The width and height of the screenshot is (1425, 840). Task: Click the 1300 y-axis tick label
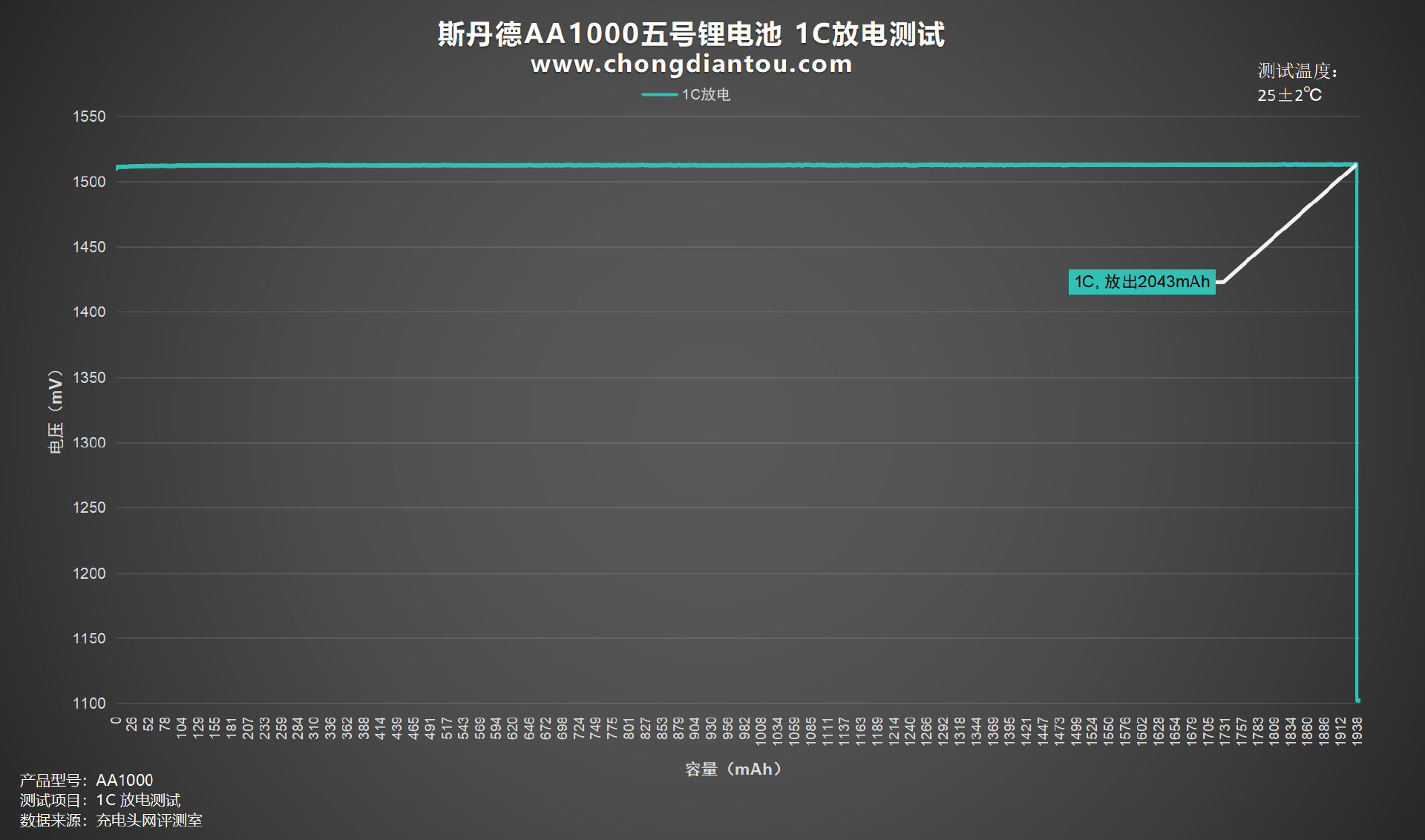89,443
